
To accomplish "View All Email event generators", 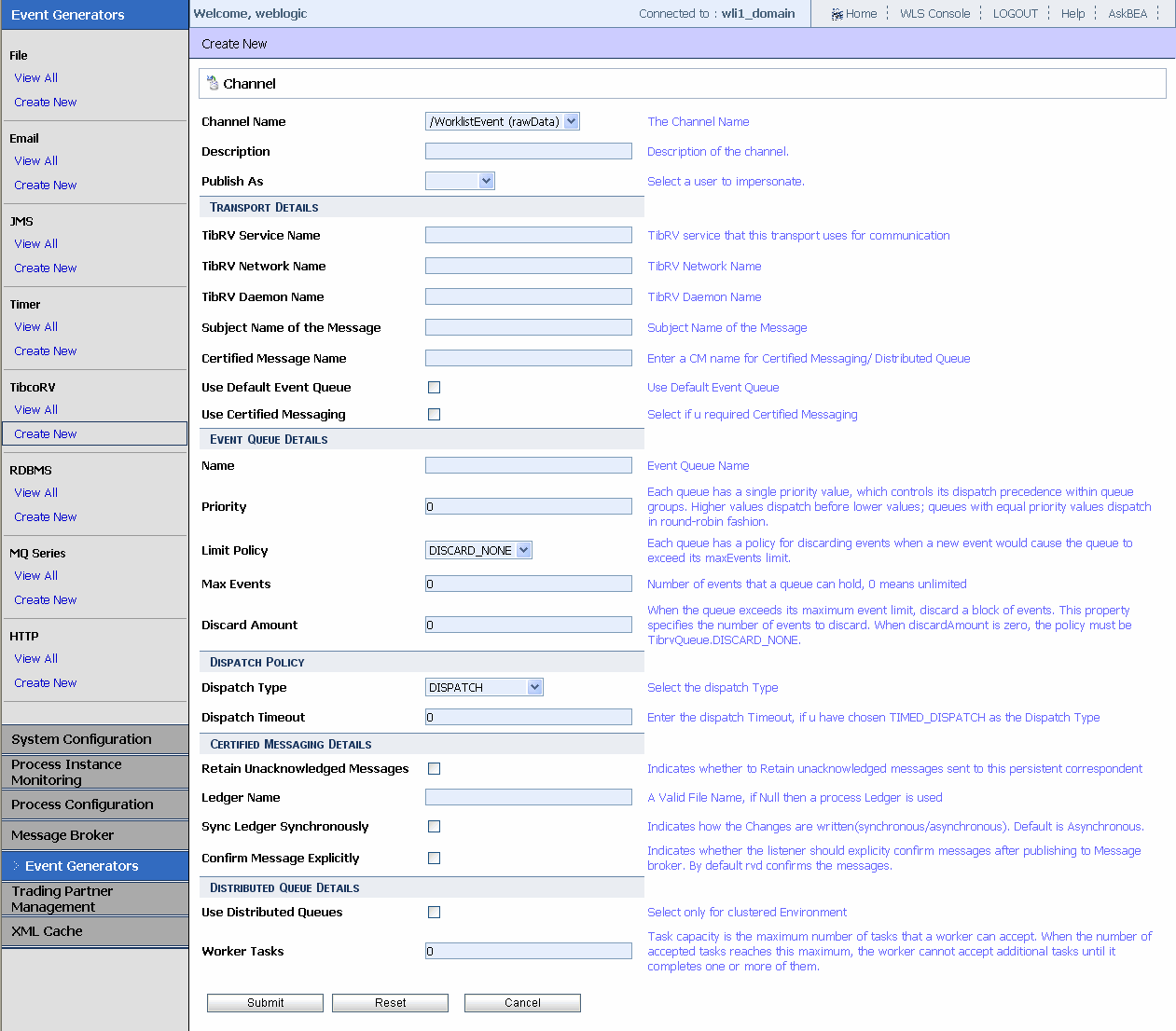I will [35, 161].
